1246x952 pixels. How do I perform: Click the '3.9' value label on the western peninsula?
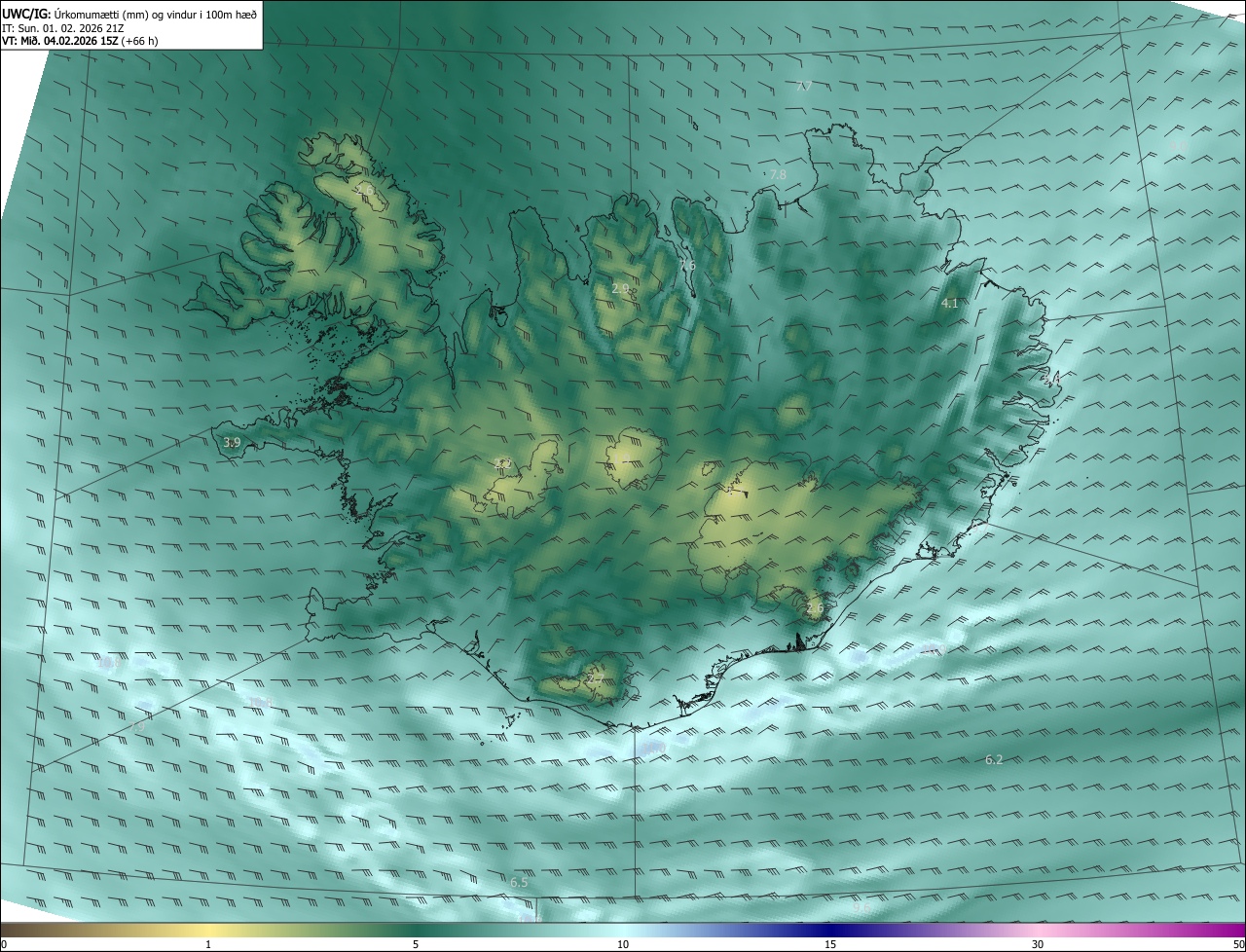(x=232, y=443)
